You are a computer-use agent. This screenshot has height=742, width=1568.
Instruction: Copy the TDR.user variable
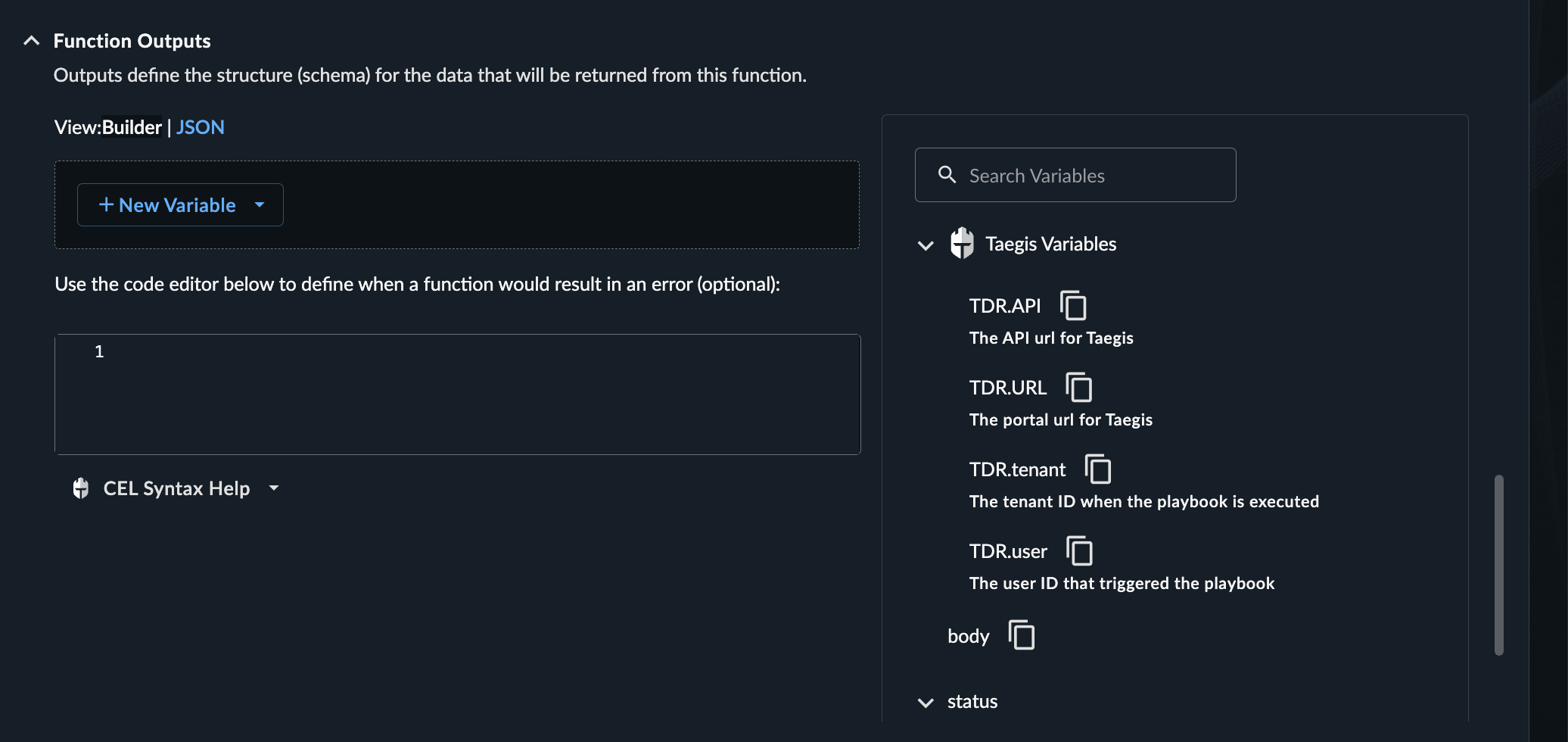[1079, 551]
